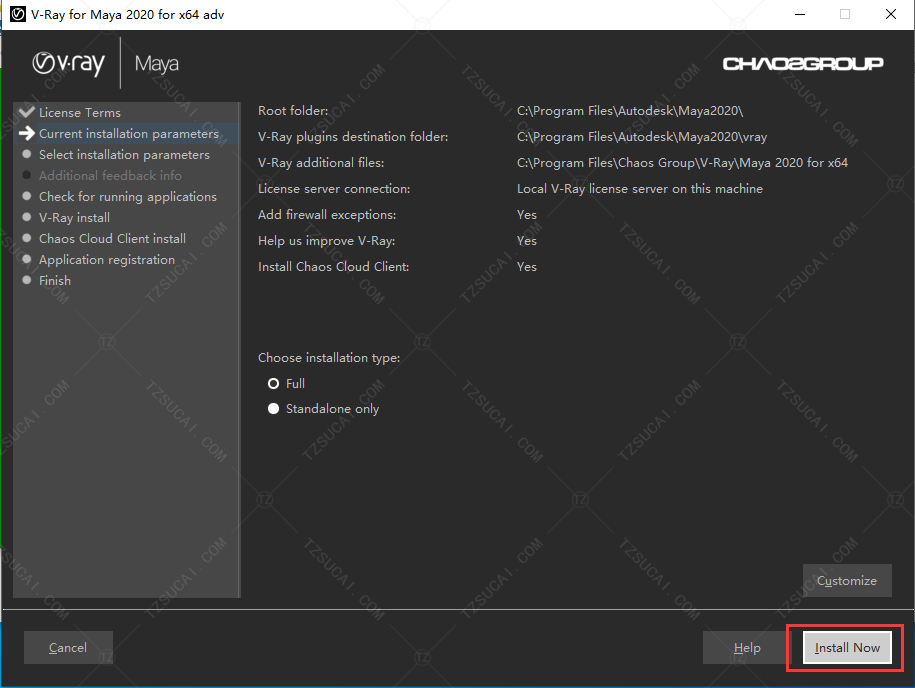Select the Full installation type
The image size is (915, 688).
point(273,383)
